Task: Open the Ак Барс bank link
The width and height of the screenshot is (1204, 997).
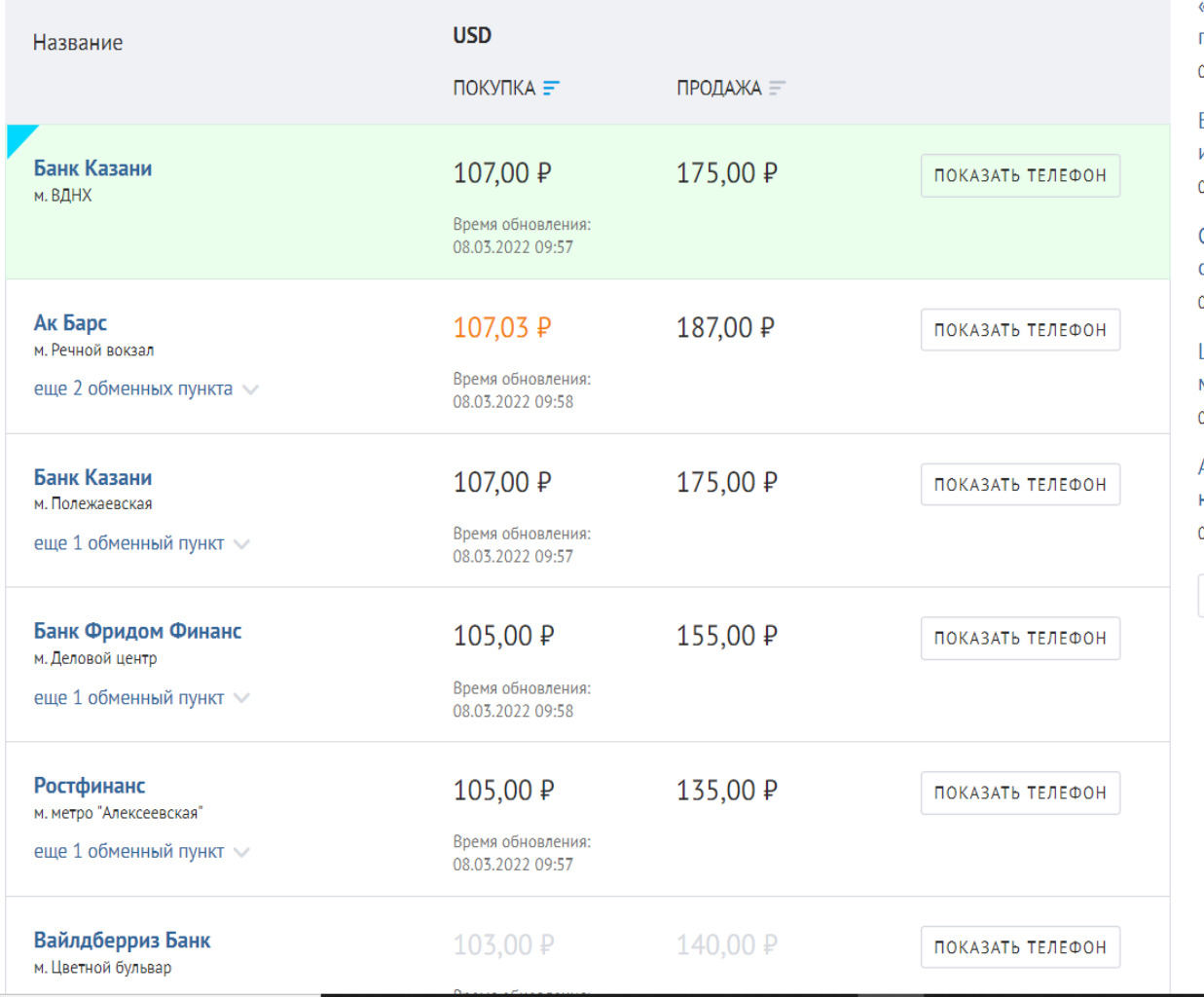Action: (x=70, y=323)
